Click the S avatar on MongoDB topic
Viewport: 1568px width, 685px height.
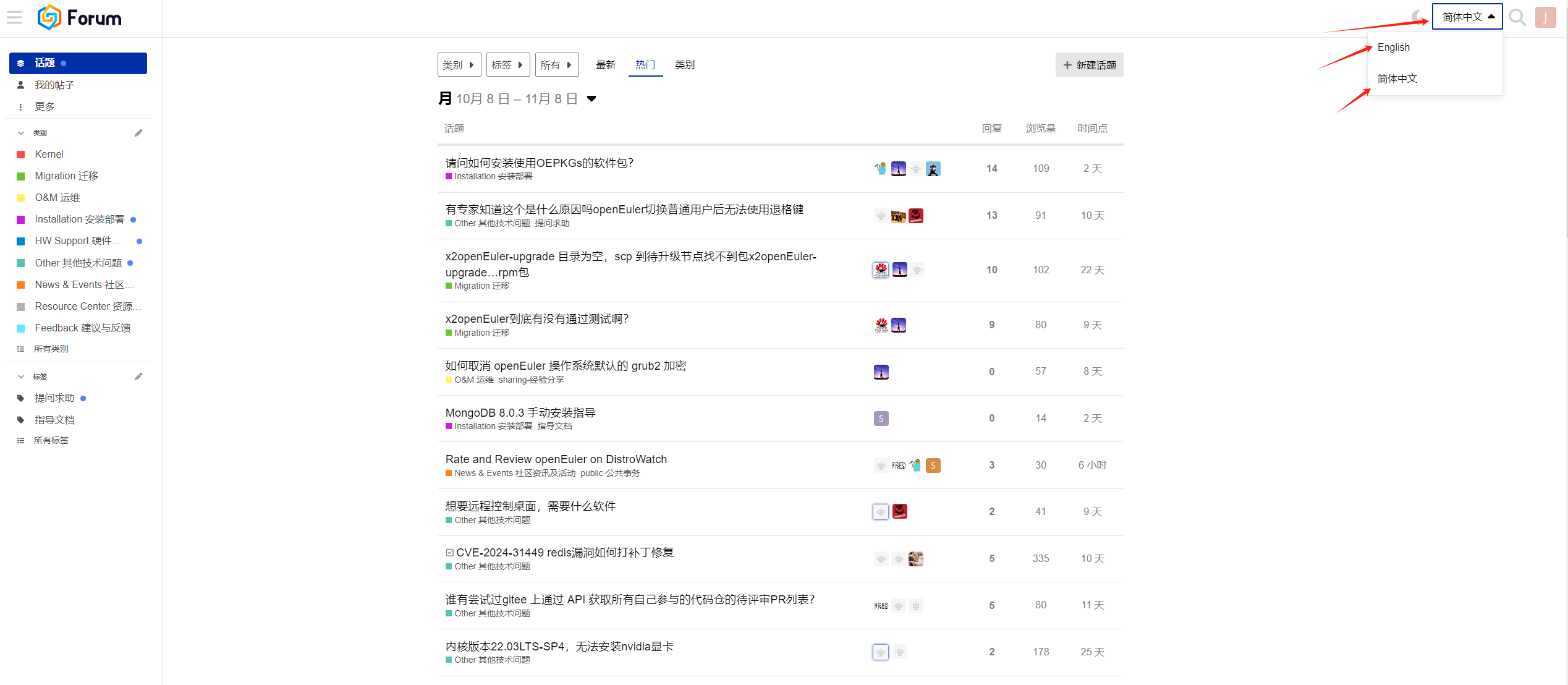click(881, 419)
